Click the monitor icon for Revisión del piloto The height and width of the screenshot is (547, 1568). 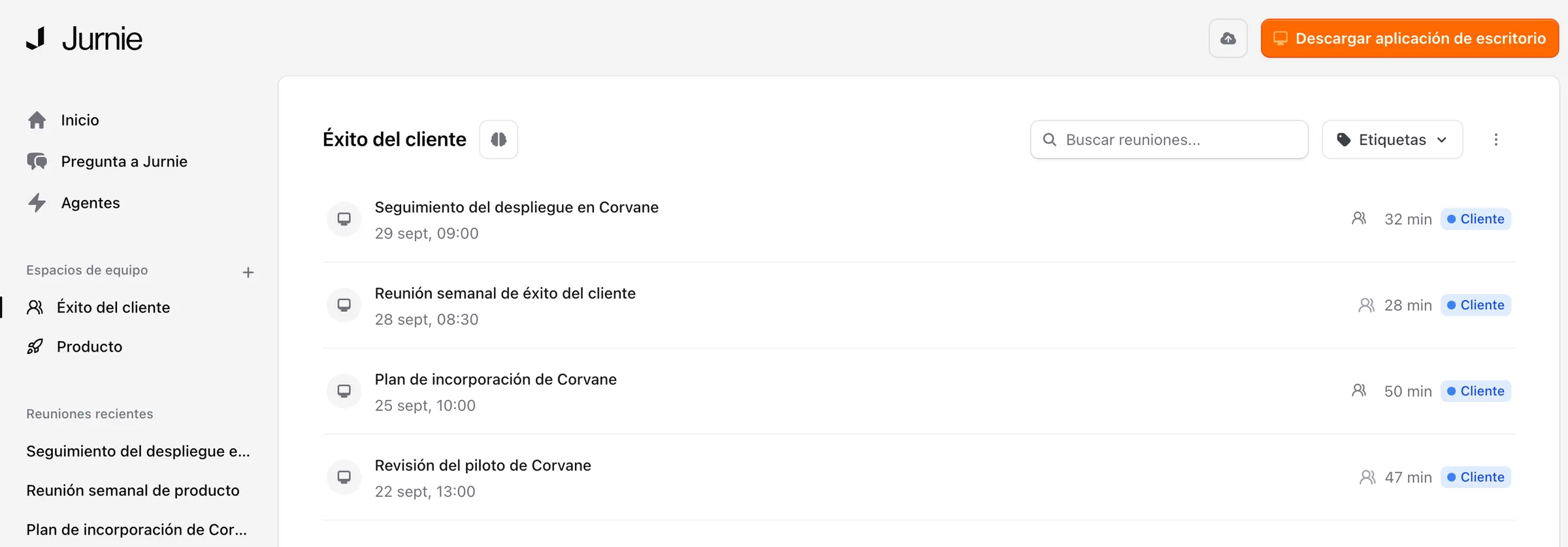coord(344,477)
